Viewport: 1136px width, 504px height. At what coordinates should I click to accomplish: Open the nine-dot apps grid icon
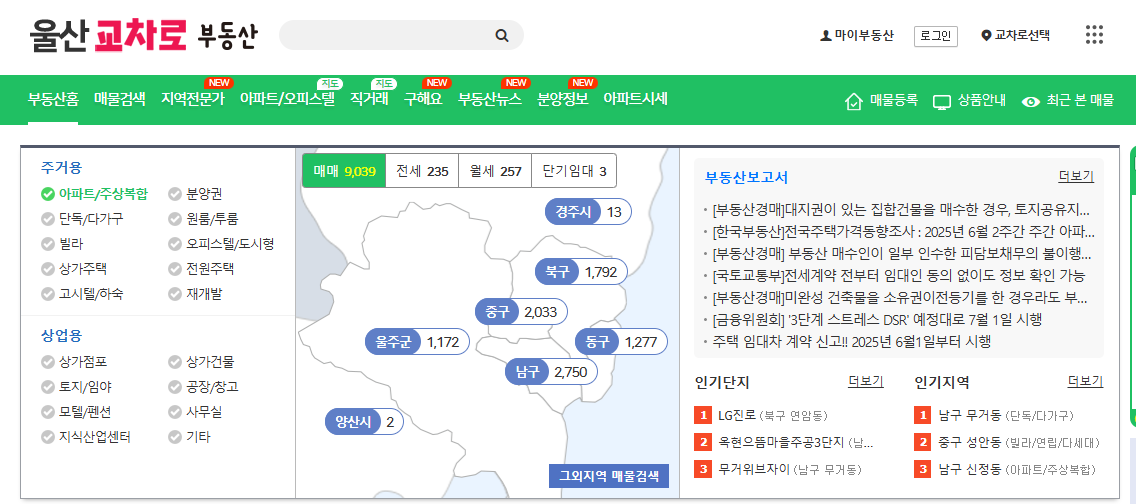[1094, 35]
